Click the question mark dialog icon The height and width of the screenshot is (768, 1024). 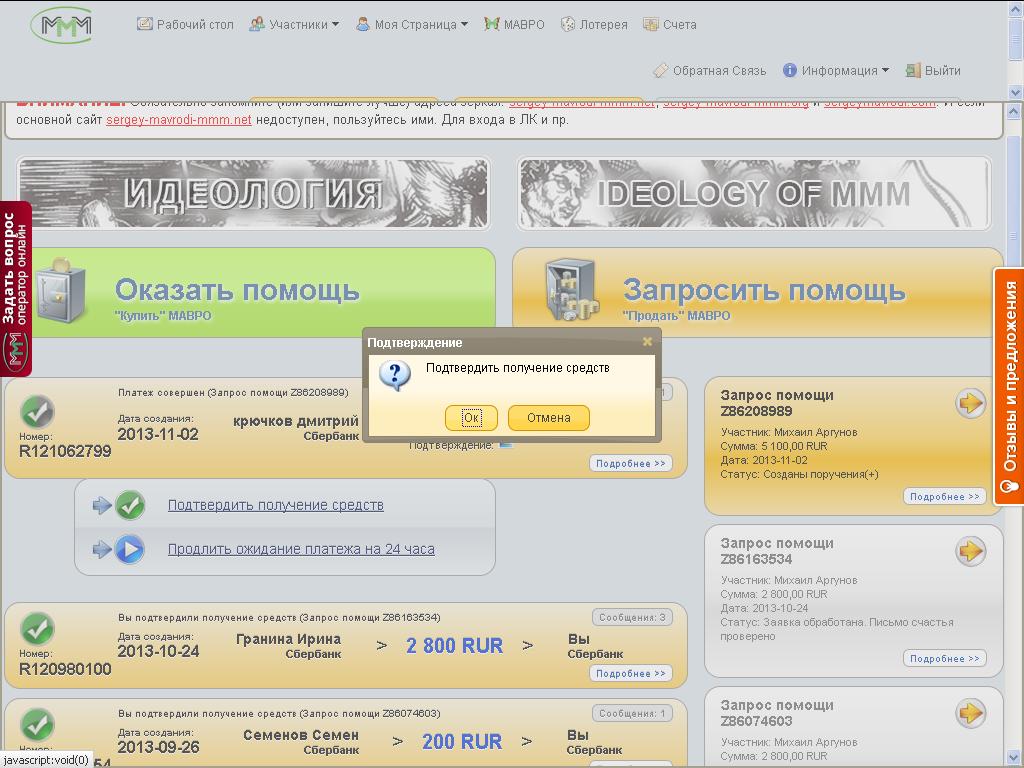click(395, 376)
